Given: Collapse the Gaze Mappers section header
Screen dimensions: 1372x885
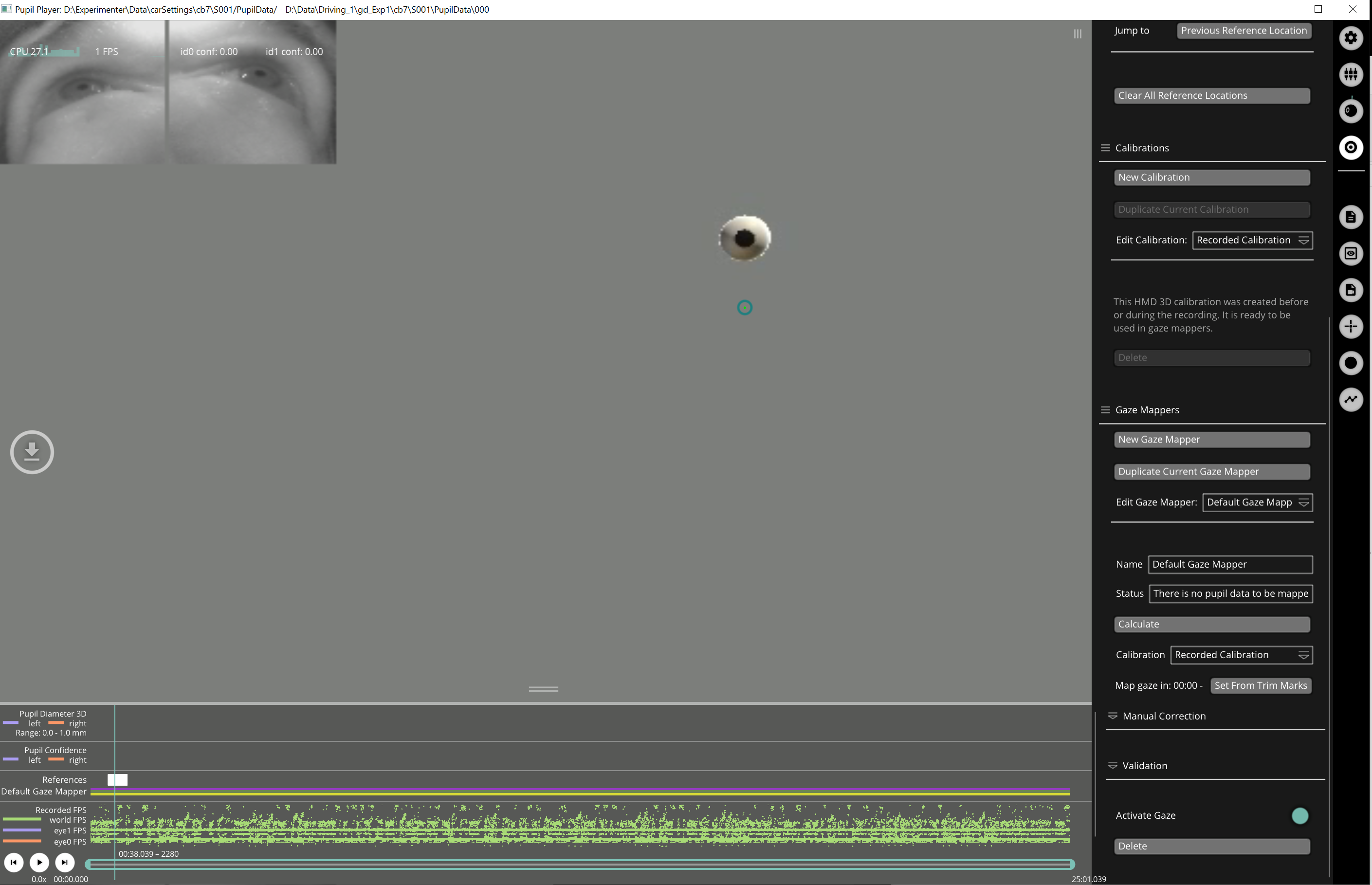Looking at the screenshot, I should (1147, 410).
